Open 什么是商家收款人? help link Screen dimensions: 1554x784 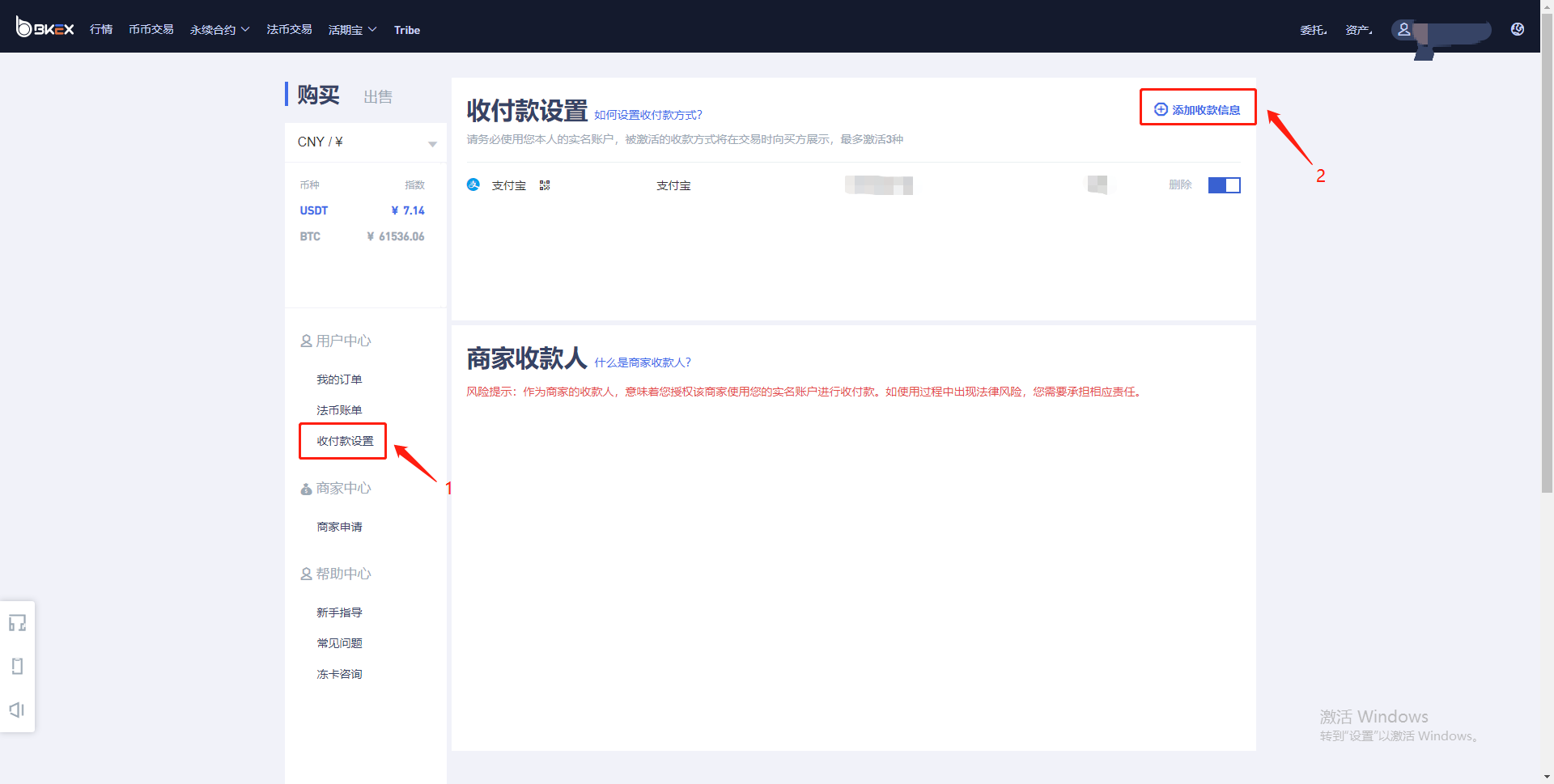pos(643,362)
